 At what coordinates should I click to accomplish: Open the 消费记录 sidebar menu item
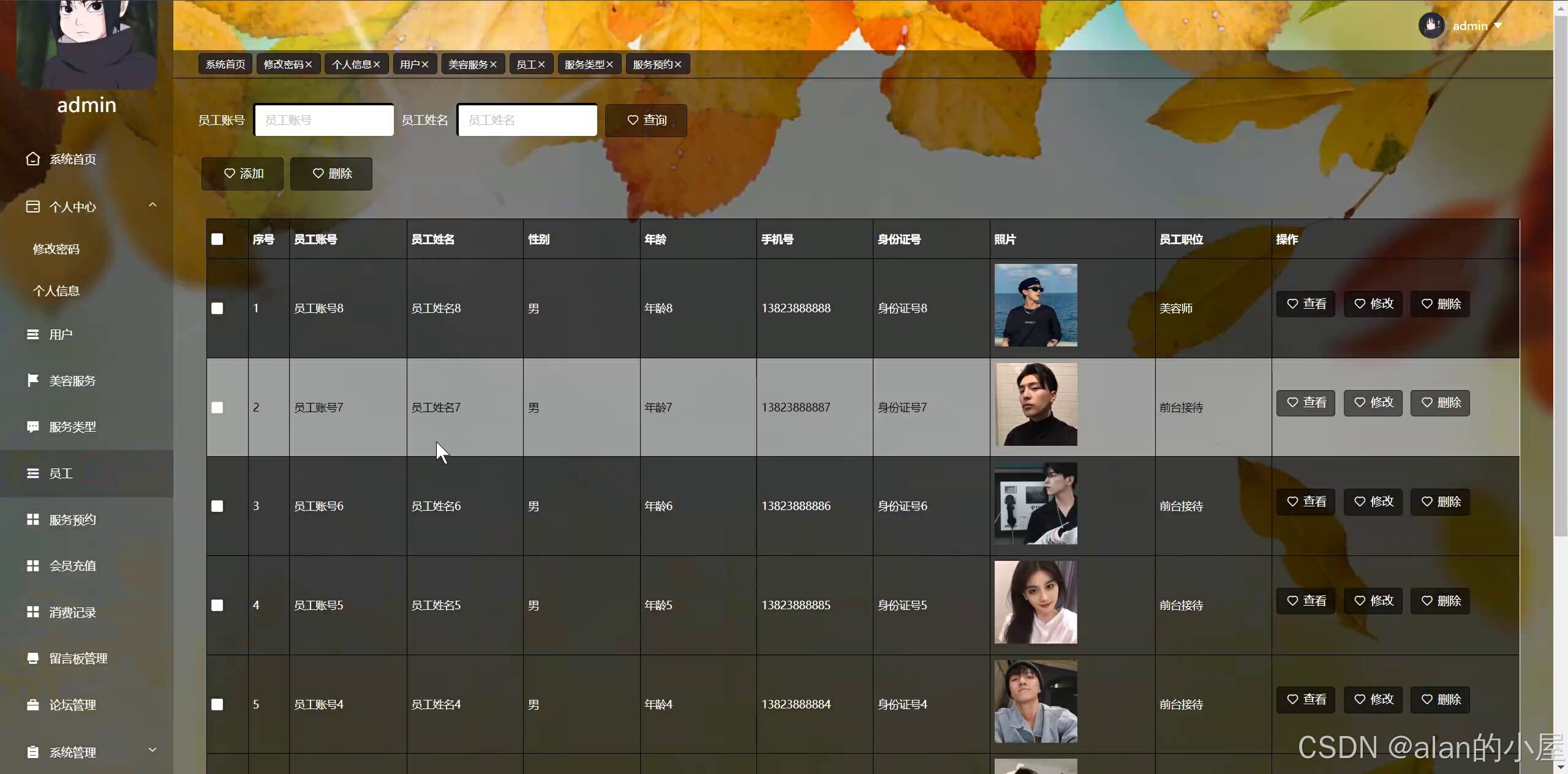click(72, 612)
